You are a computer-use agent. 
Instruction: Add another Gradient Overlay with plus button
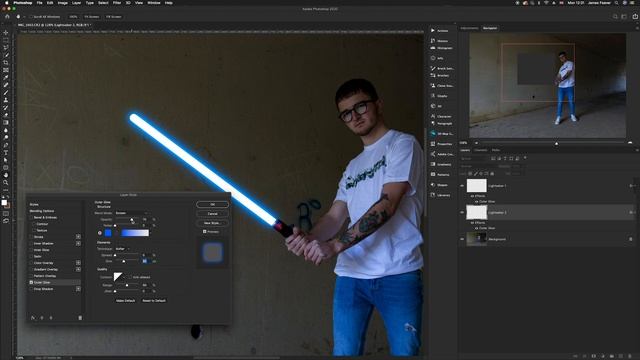tap(78, 269)
